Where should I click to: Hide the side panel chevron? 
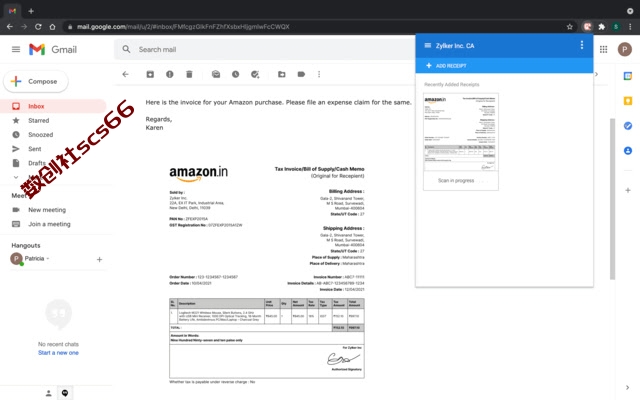(x=627, y=387)
